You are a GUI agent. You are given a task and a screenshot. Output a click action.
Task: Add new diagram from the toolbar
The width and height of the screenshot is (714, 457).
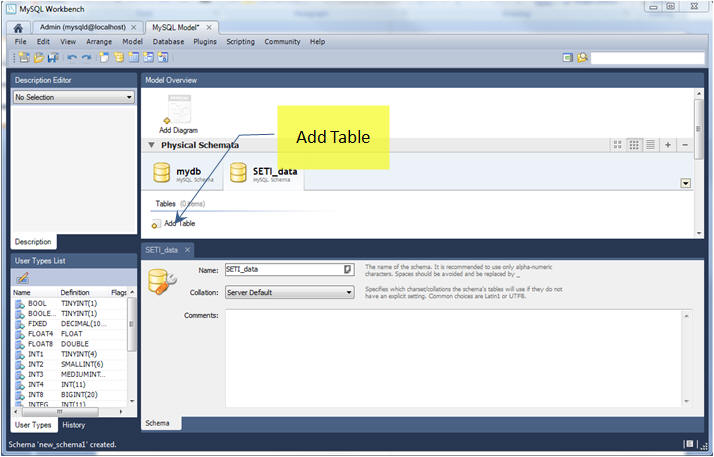click(104, 57)
